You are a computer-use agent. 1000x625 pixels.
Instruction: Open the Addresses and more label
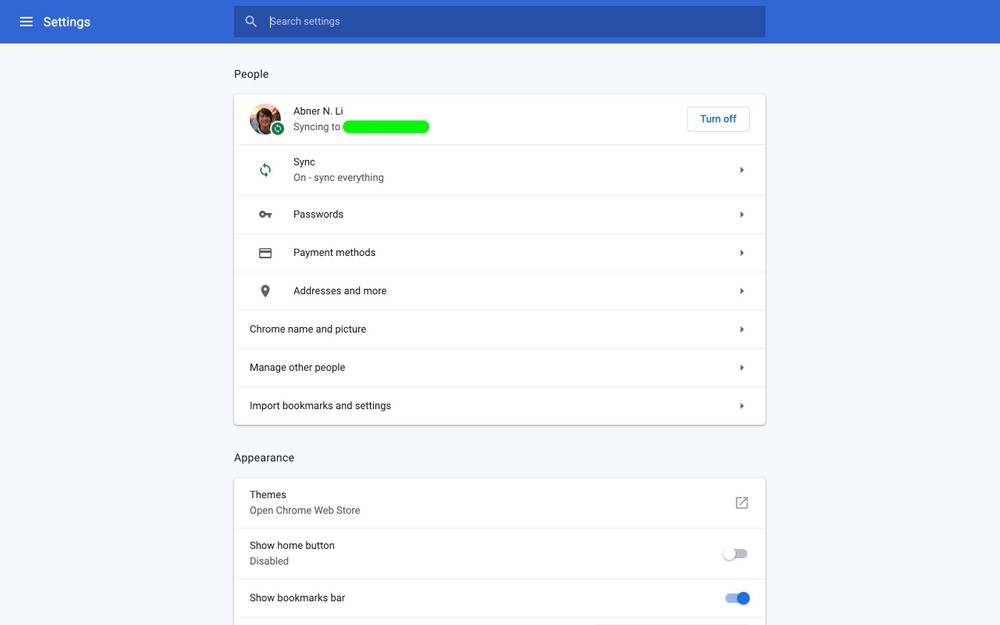pyautogui.click(x=340, y=291)
